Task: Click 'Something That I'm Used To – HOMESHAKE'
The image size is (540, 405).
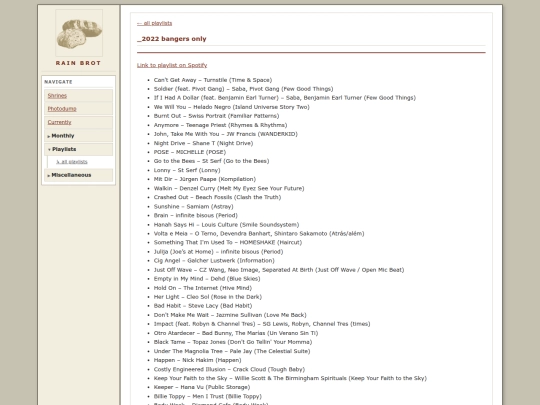Action: point(228,242)
